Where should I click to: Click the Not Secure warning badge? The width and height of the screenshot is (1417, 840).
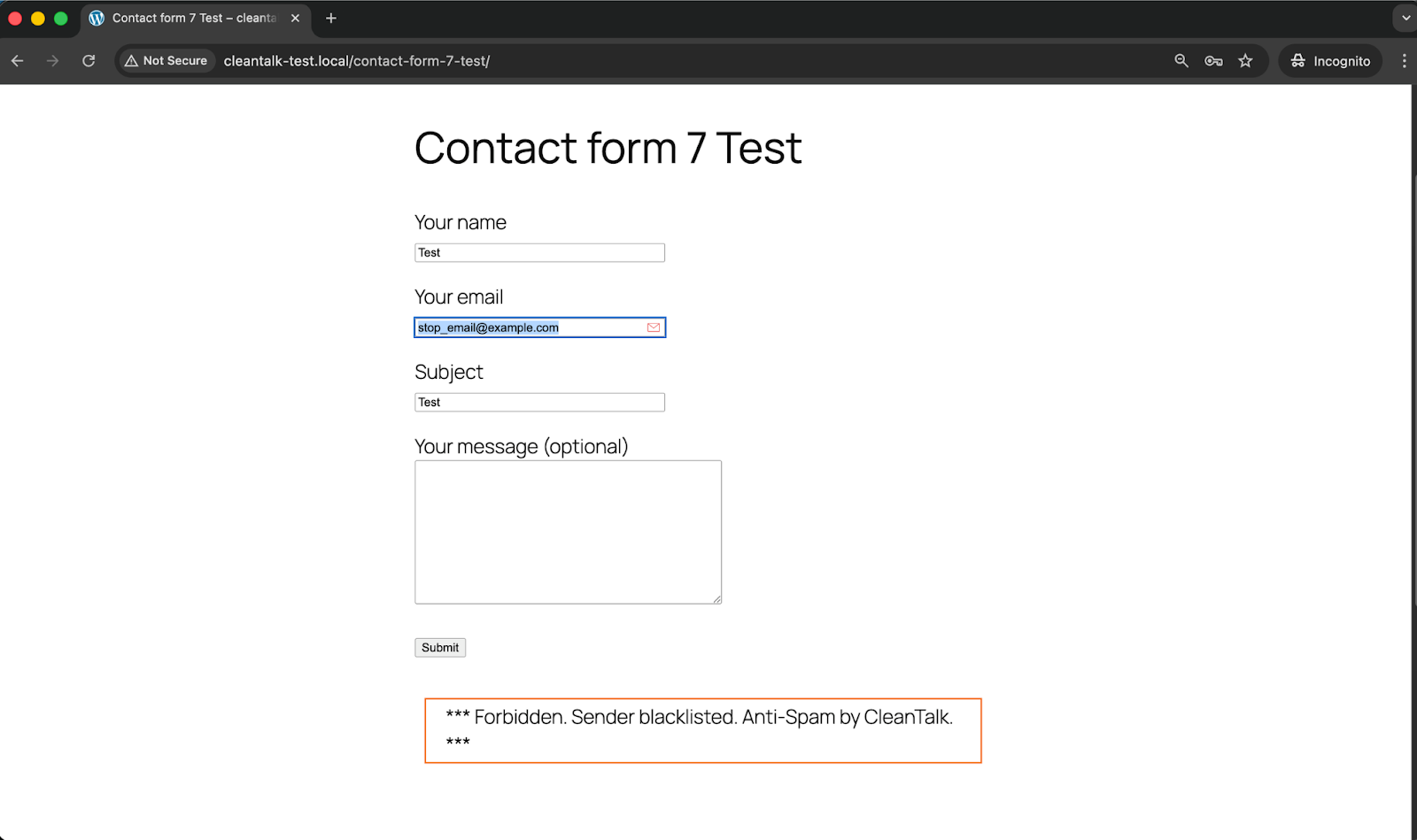tap(166, 61)
